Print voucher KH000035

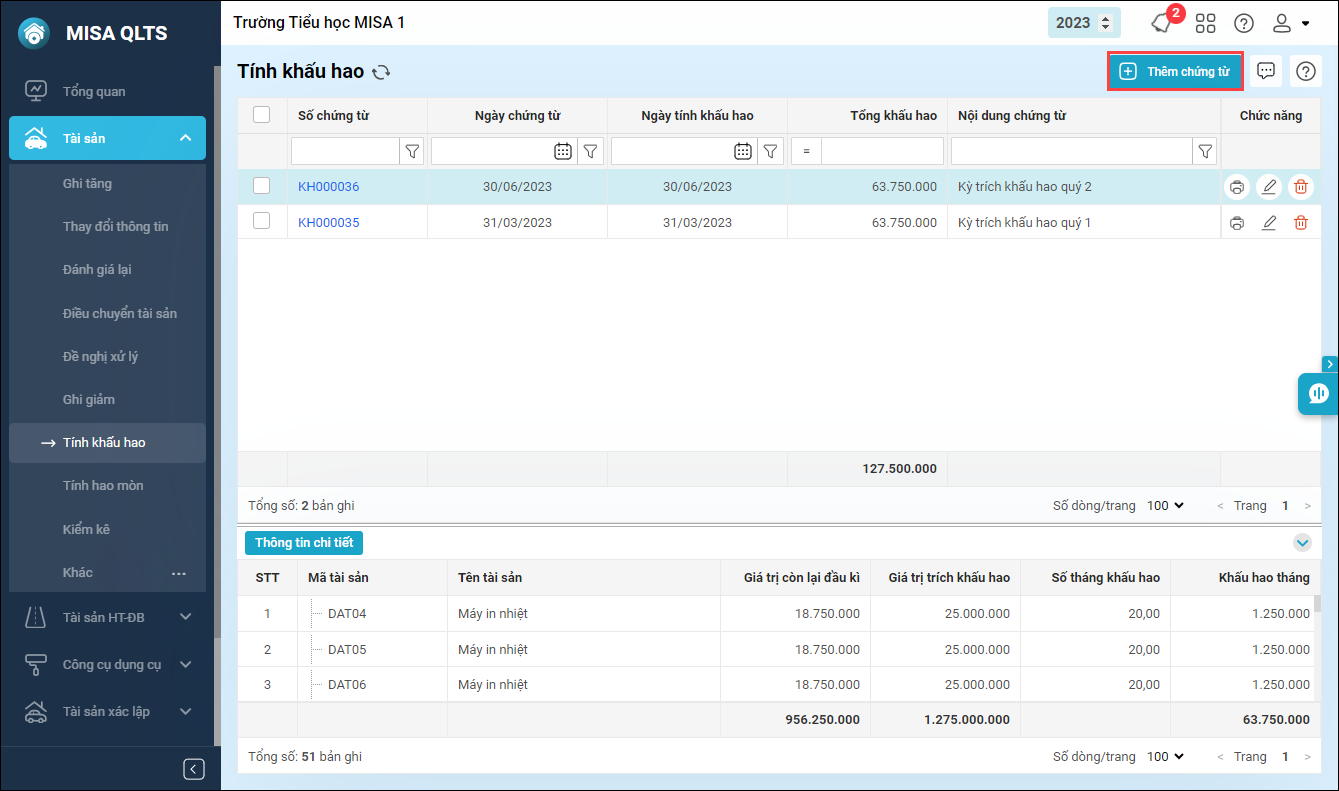pos(1237,223)
